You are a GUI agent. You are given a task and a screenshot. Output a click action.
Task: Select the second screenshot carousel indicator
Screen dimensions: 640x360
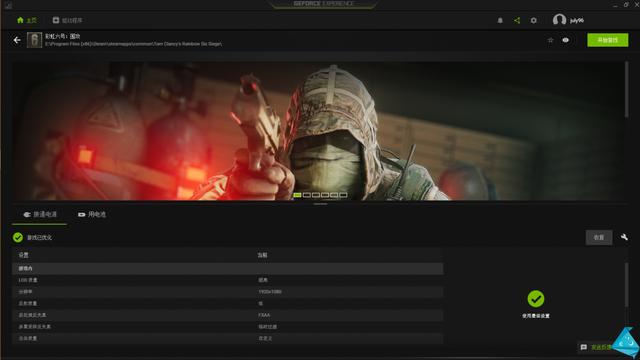(307, 195)
